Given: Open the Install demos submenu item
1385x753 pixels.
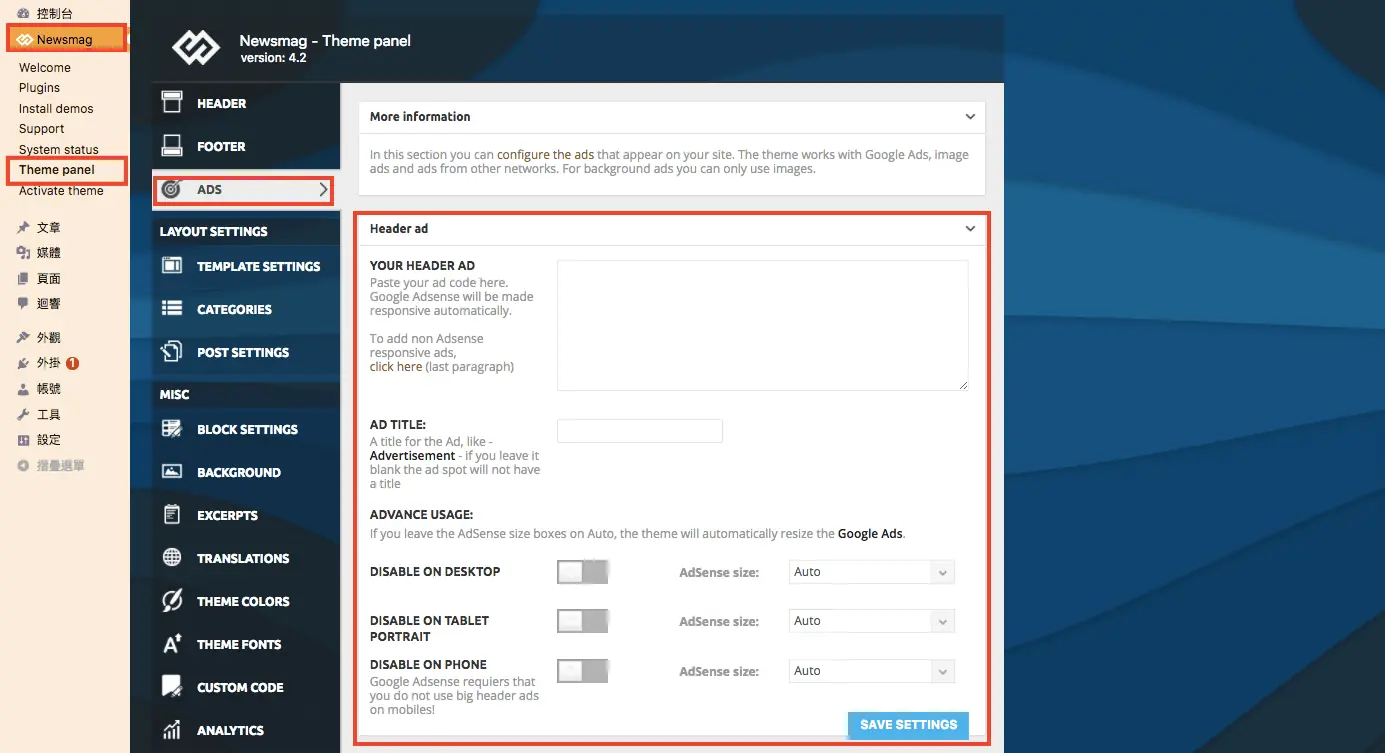Looking at the screenshot, I should [x=56, y=108].
